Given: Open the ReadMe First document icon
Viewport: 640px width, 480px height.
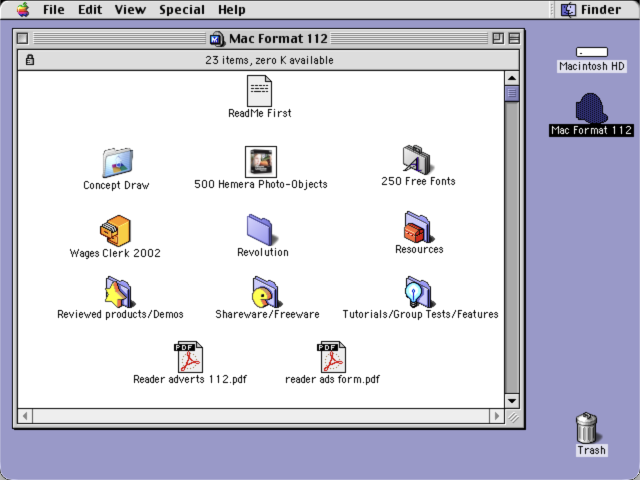Looking at the screenshot, I should tap(259, 91).
